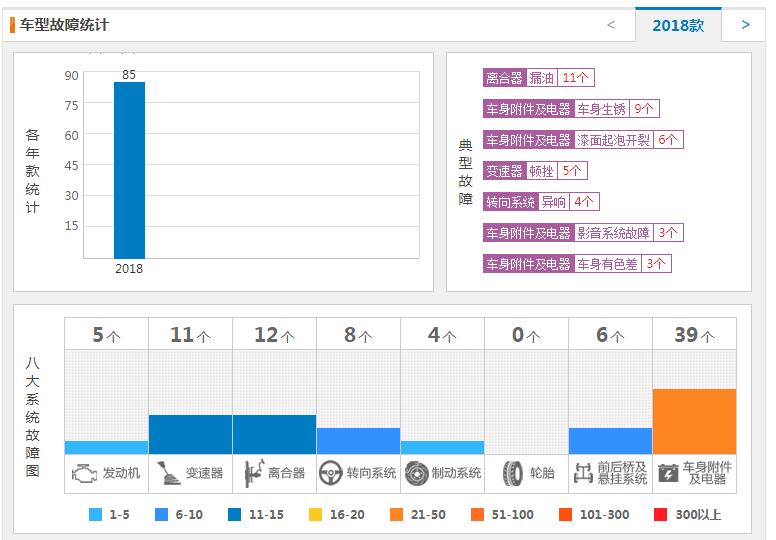The width and height of the screenshot is (776, 540).
Task: Click the engine (发动机) icon
Action: [84, 474]
